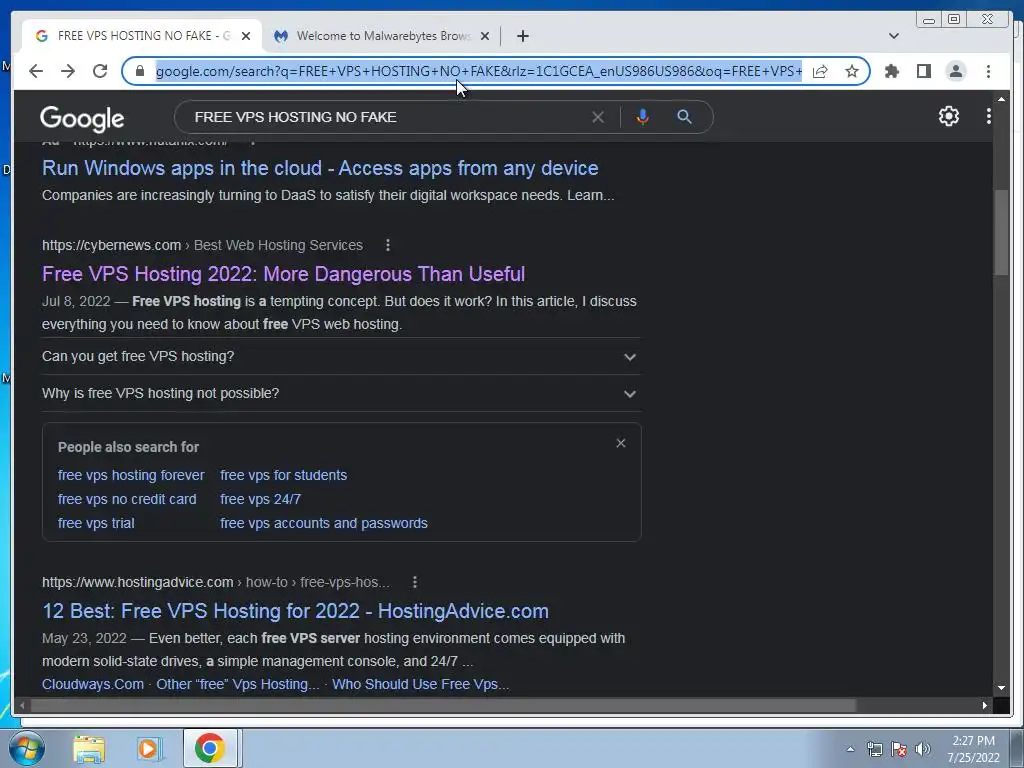
Task: Open Google apps dots menu
Action: [x=988, y=116]
